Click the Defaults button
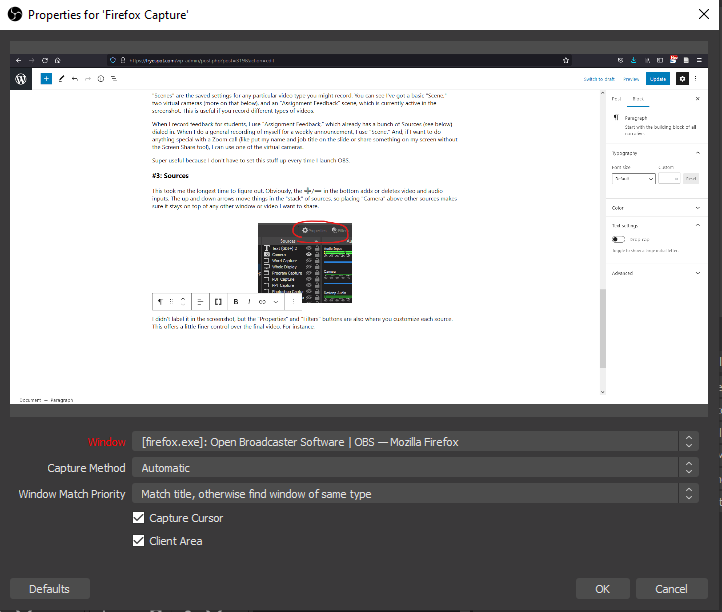This screenshot has width=722, height=612. click(50, 589)
